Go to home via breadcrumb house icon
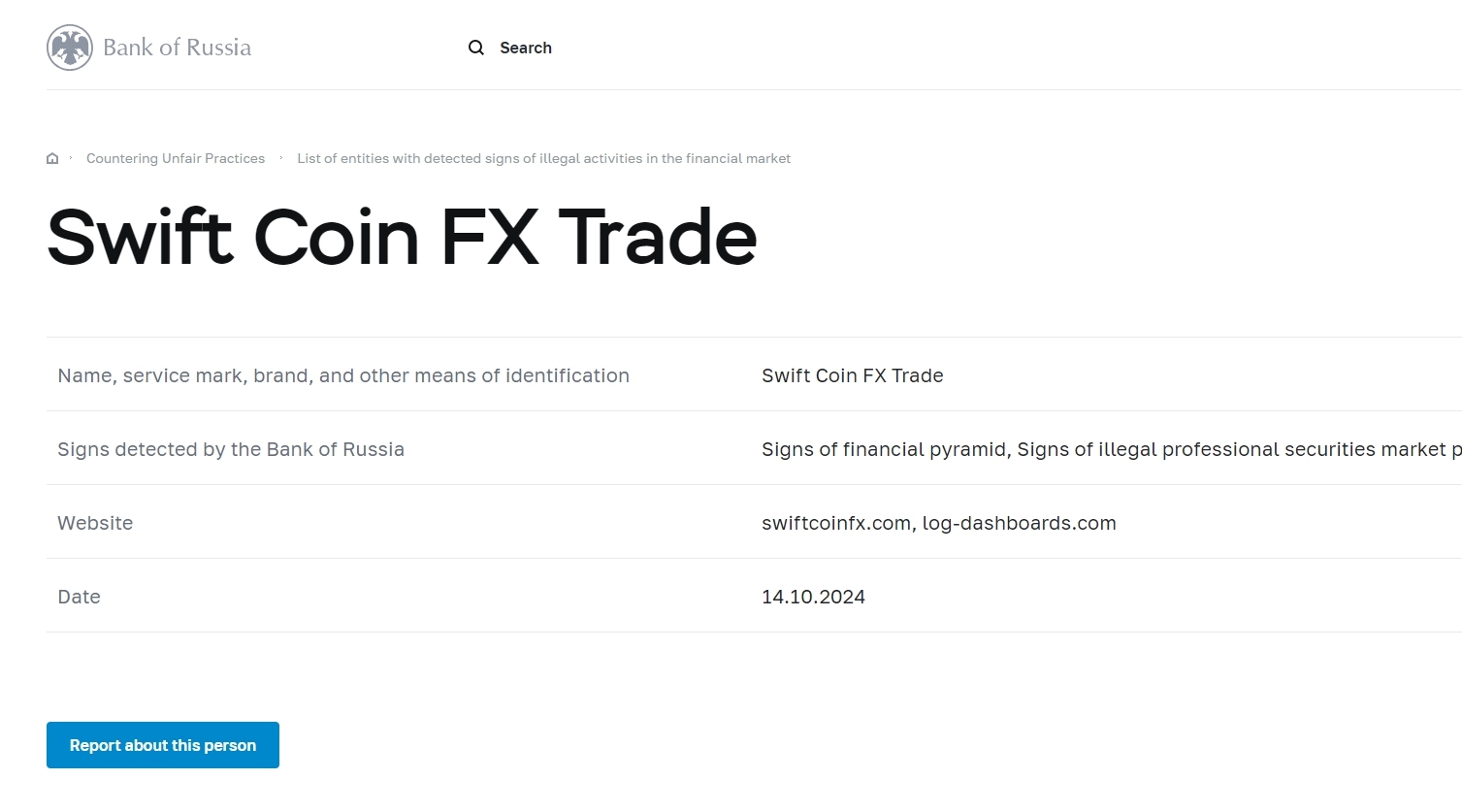Viewport: 1462px width, 812px height. pyautogui.click(x=52, y=158)
